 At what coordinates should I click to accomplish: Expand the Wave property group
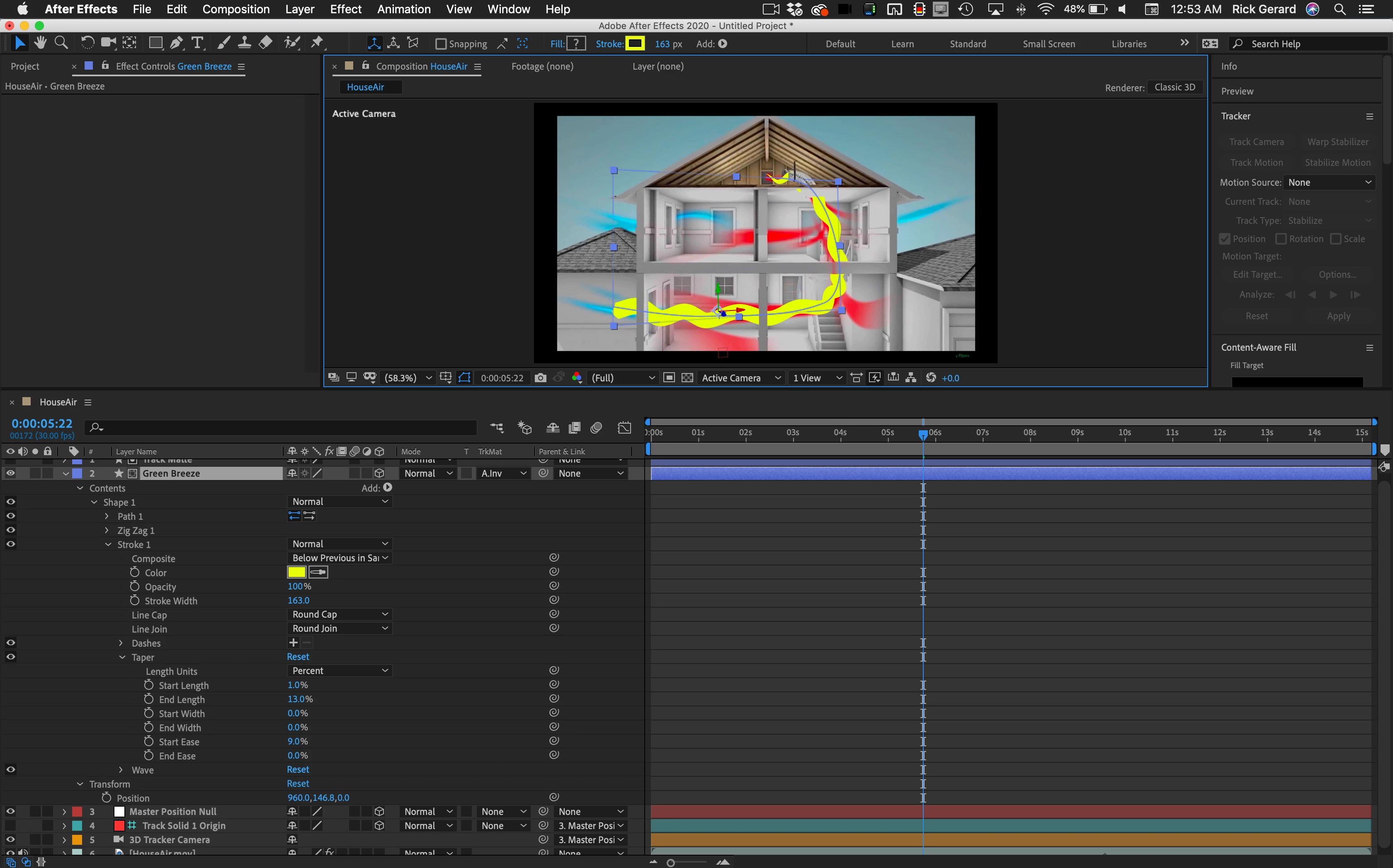click(121, 770)
